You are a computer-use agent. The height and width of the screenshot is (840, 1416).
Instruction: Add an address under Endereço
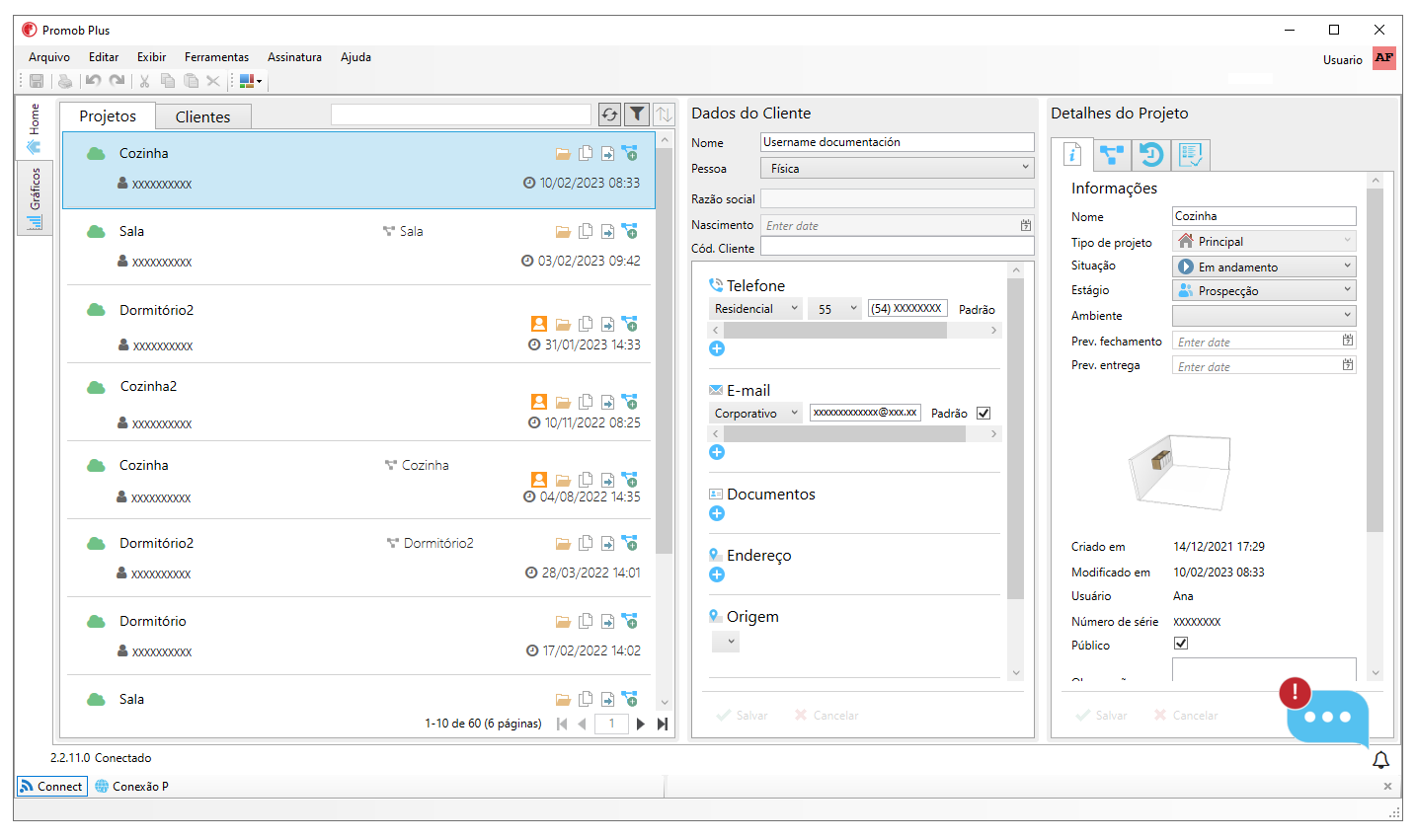tap(717, 574)
